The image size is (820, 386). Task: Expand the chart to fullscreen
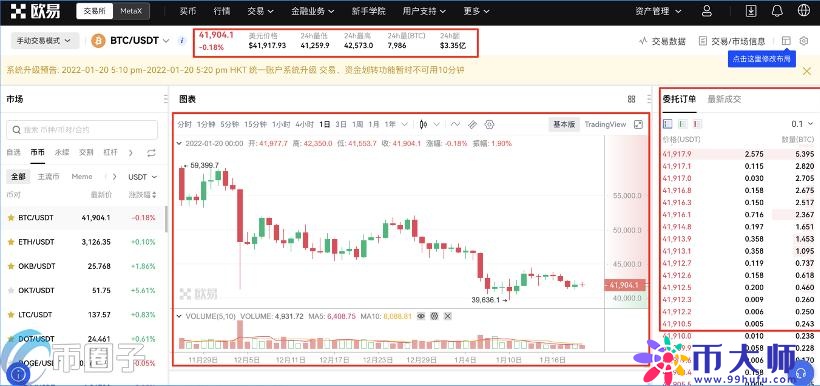[x=639, y=124]
